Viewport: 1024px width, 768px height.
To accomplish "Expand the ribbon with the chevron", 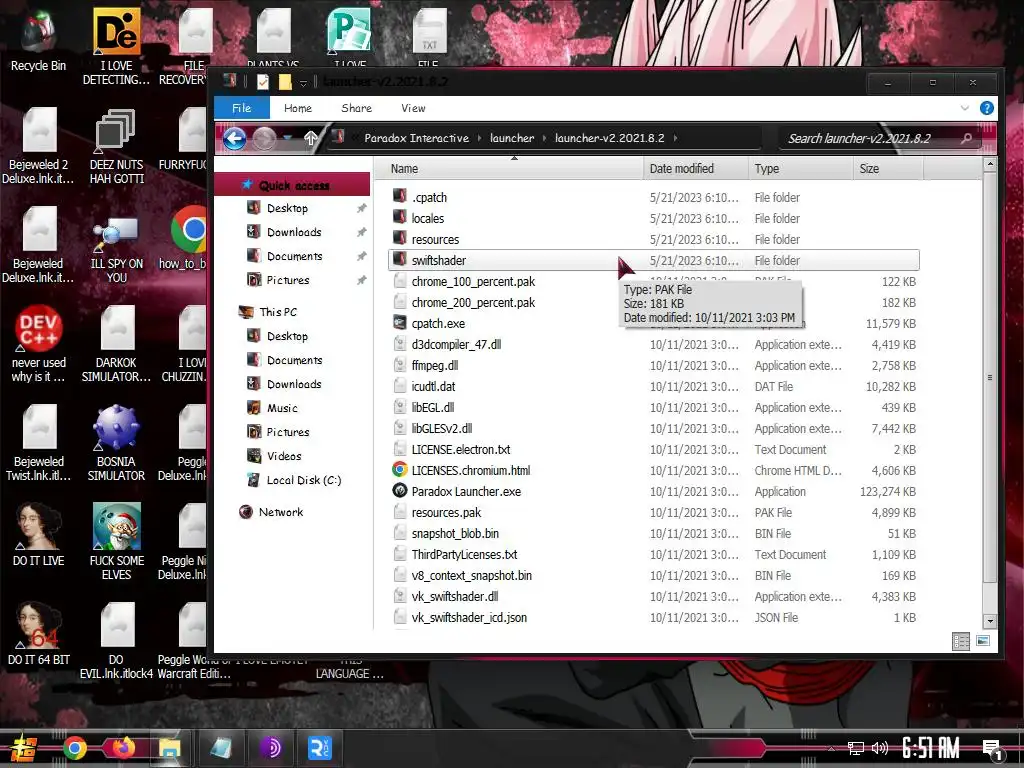I will point(965,108).
